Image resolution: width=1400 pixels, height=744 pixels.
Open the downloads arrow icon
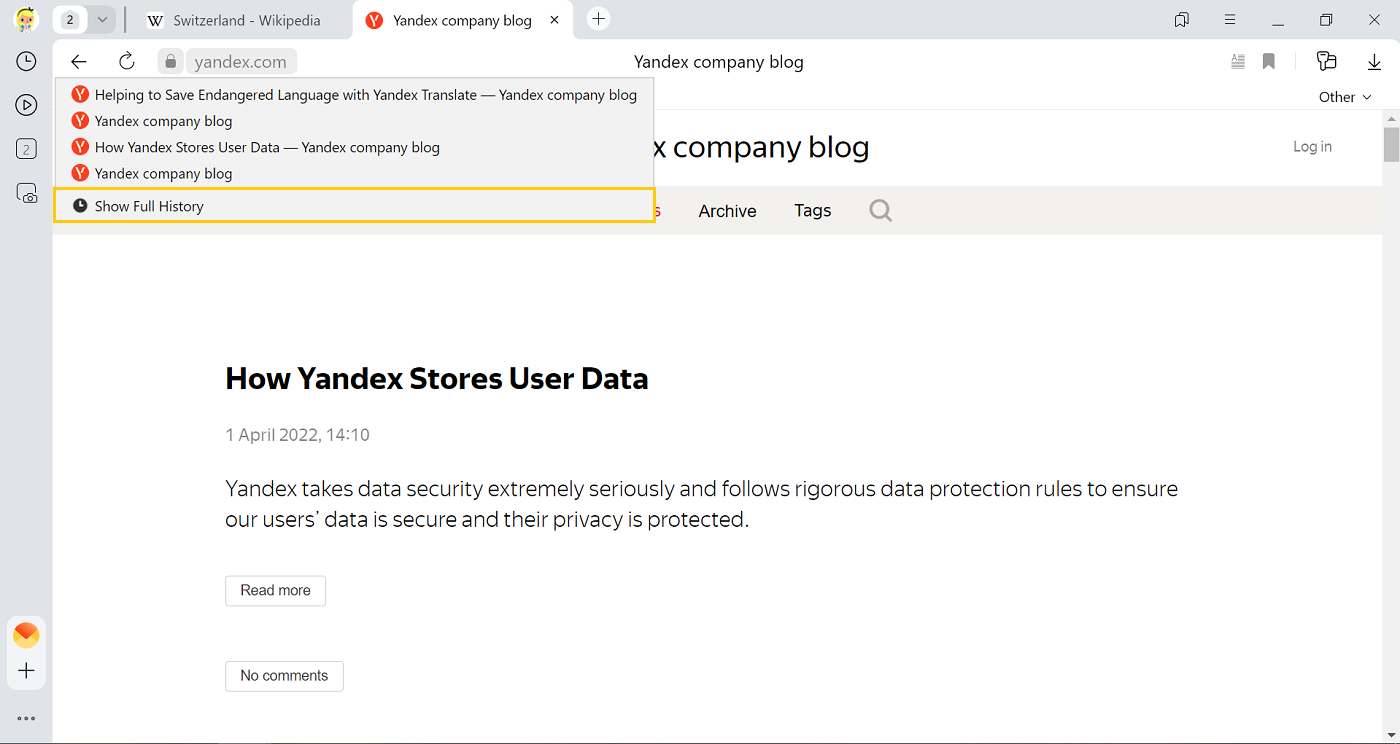pos(1374,62)
